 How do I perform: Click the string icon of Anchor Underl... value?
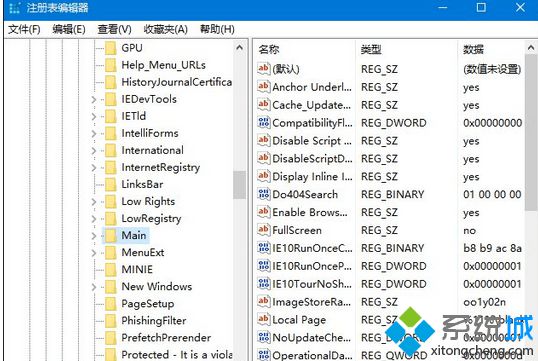(x=264, y=86)
